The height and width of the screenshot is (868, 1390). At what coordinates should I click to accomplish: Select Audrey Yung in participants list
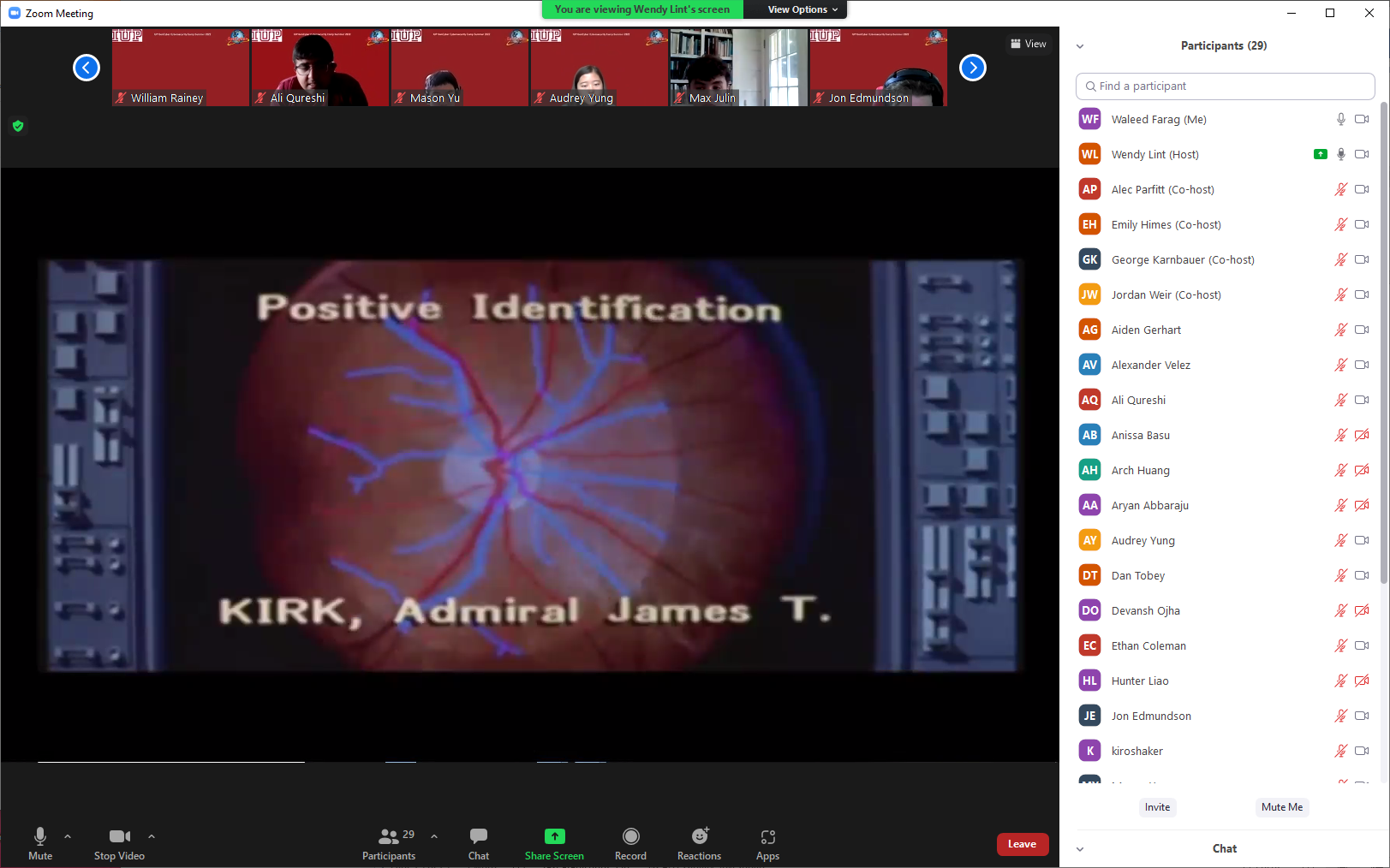click(x=1225, y=540)
